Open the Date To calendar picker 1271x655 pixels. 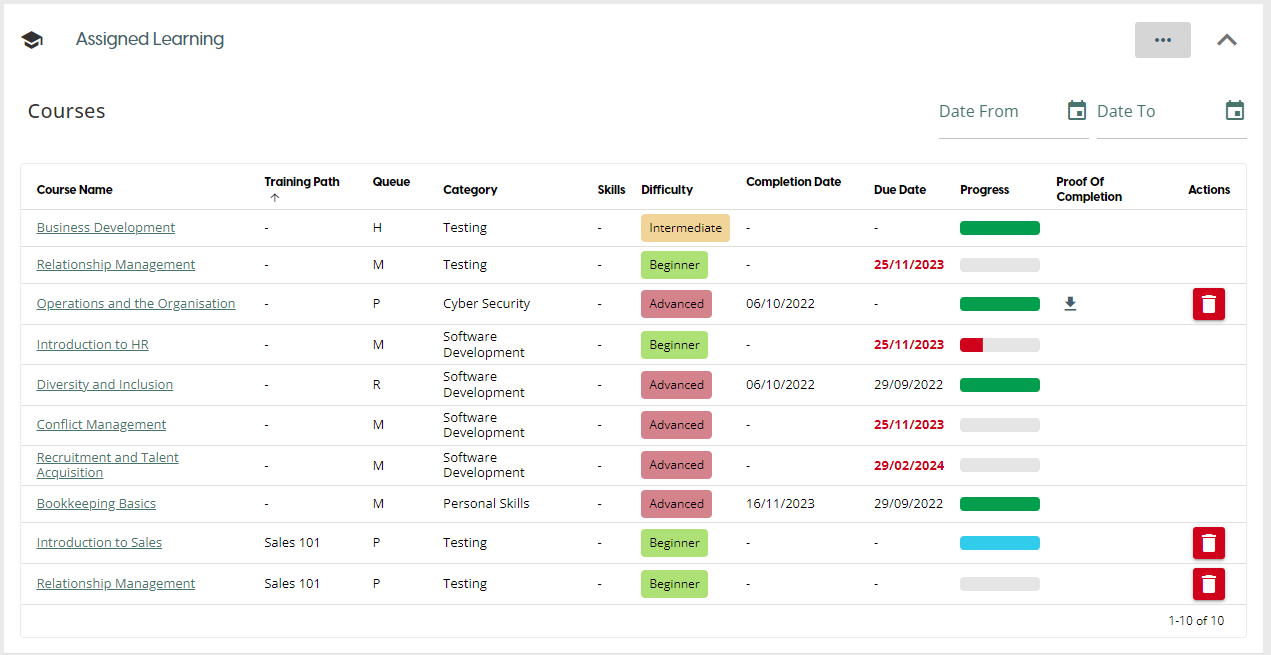coord(1234,111)
